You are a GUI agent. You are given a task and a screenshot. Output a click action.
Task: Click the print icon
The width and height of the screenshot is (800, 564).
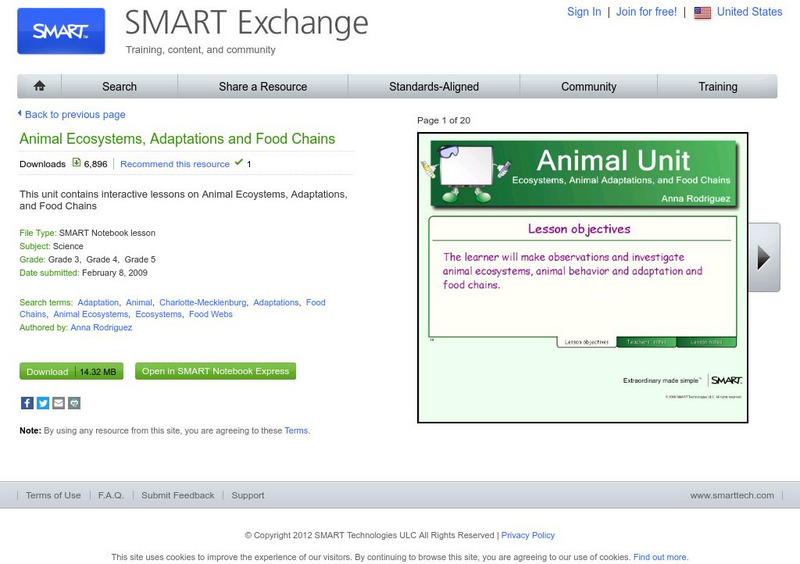click(x=74, y=403)
